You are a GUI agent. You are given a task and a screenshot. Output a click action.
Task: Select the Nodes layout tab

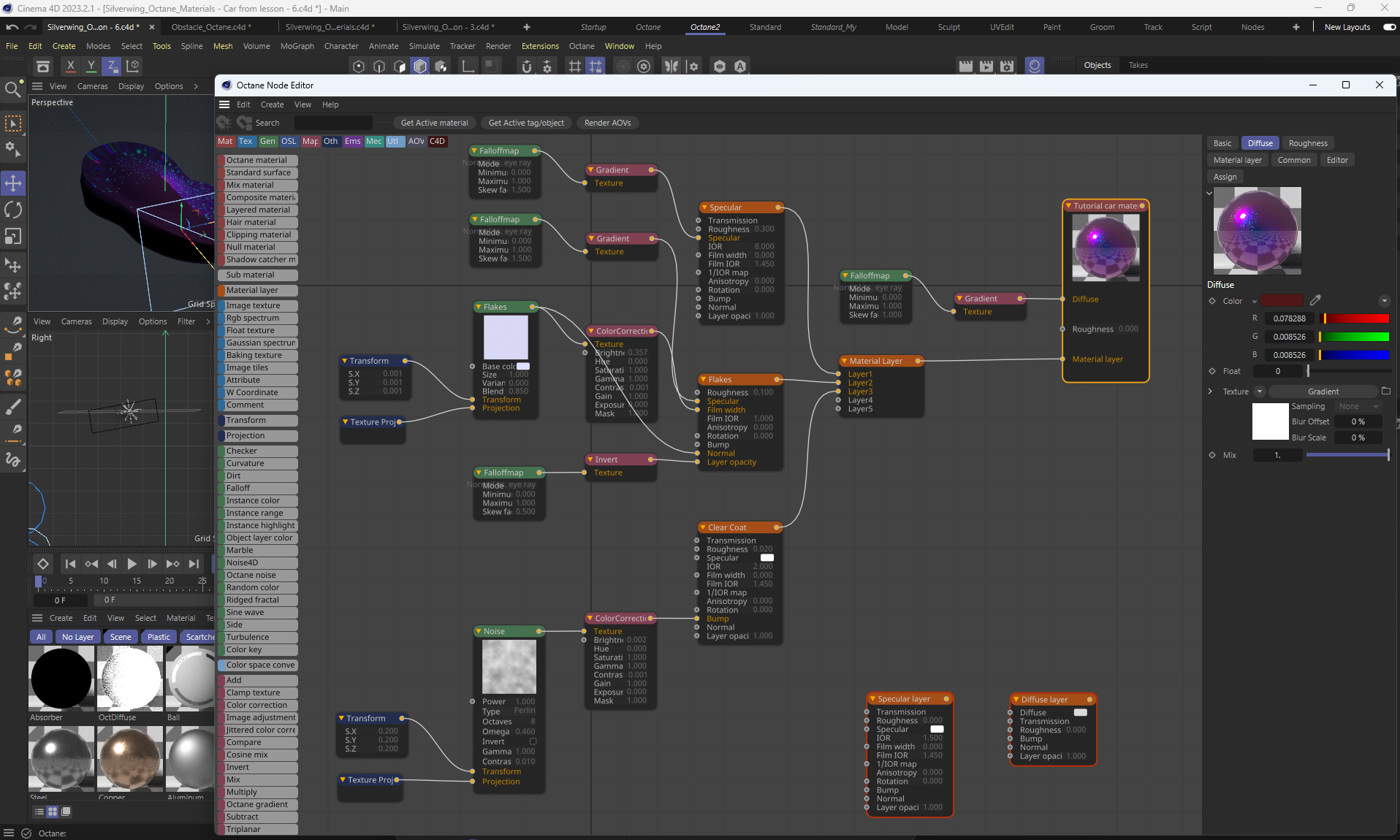click(1252, 27)
